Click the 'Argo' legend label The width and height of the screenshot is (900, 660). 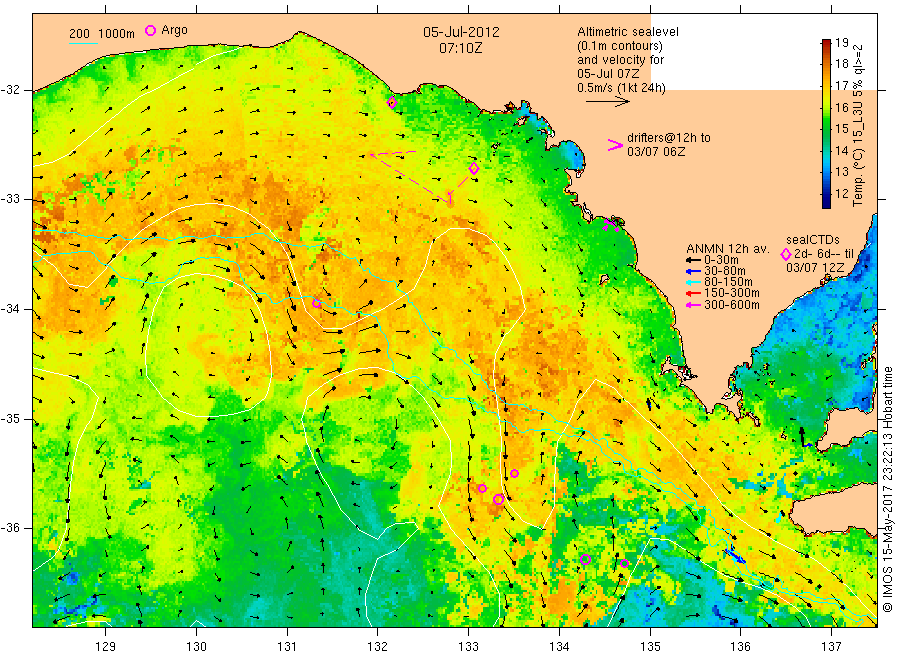[174, 30]
